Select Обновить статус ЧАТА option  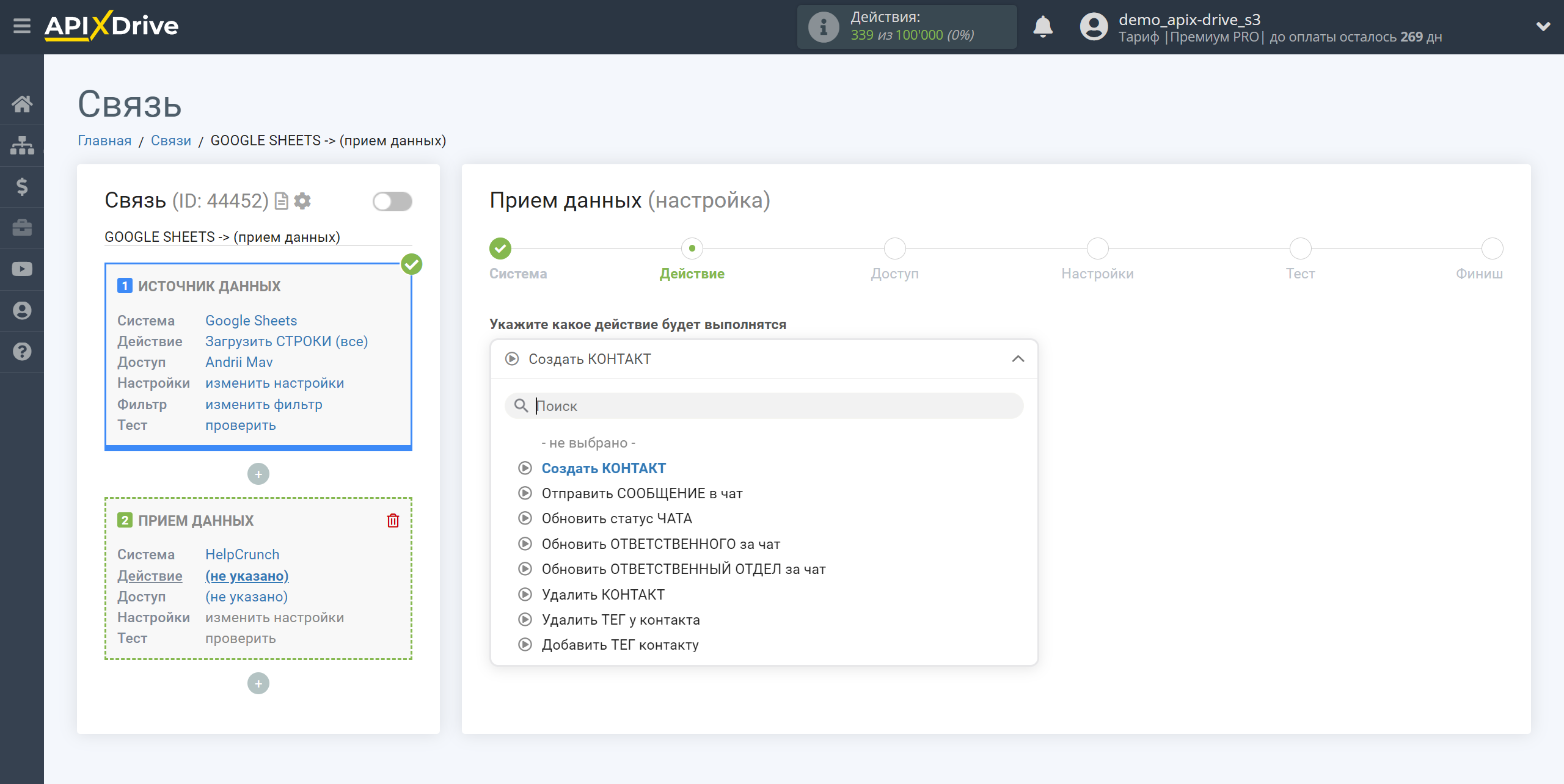coord(617,518)
